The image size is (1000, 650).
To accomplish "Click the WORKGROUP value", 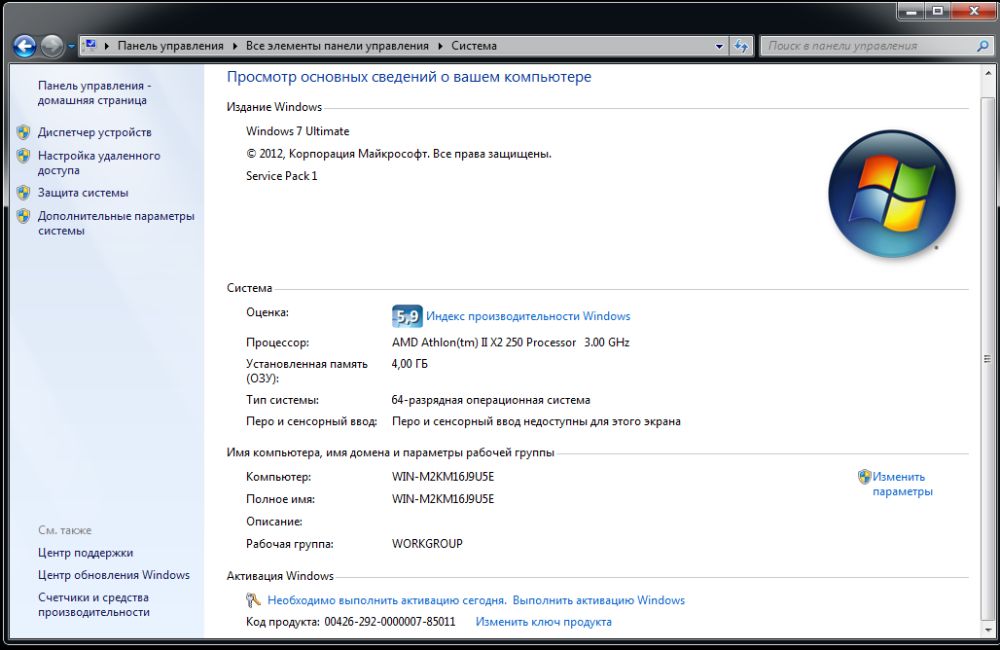I will pos(427,544).
